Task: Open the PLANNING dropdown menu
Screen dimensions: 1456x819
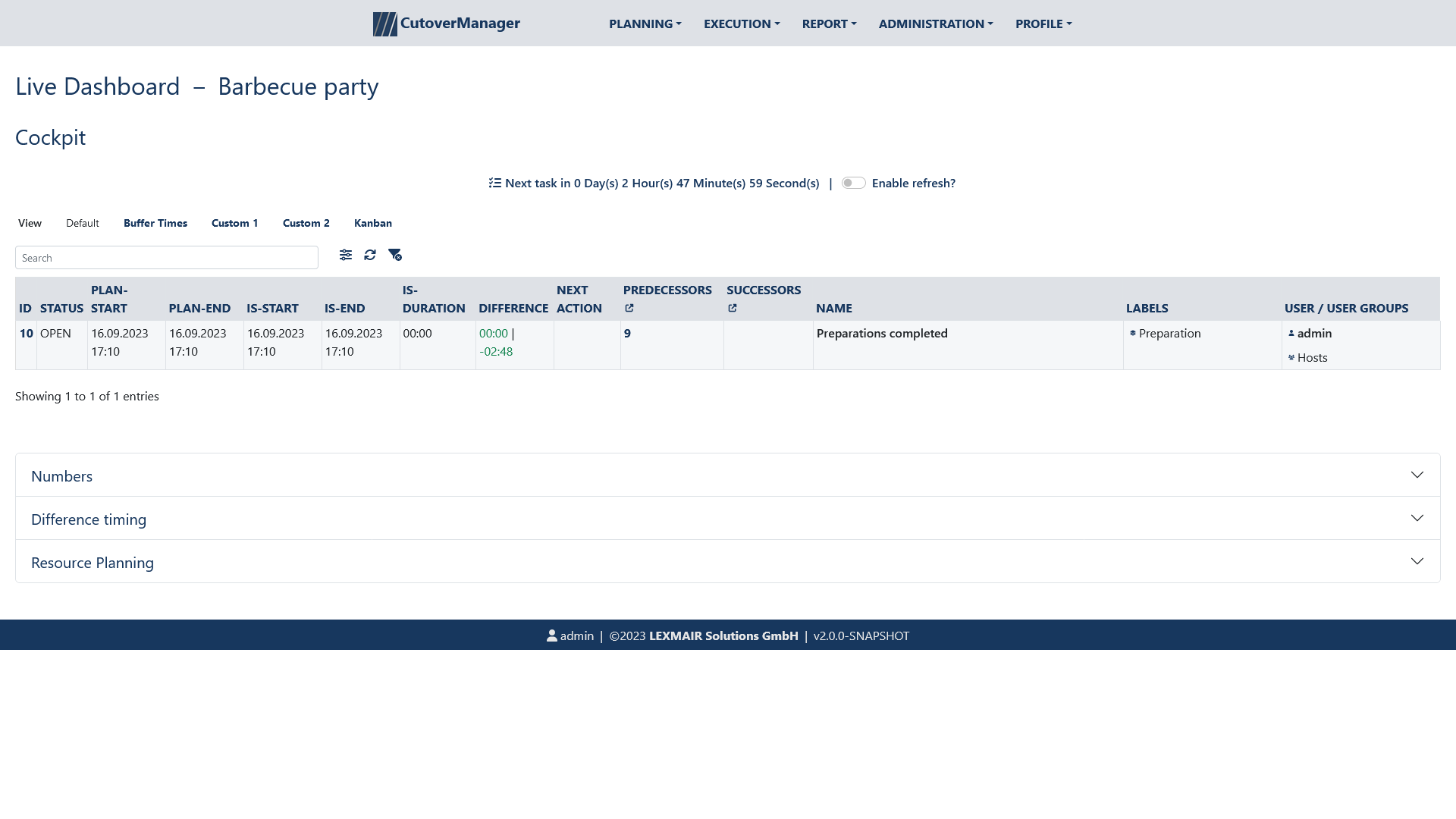Action: pos(645,23)
